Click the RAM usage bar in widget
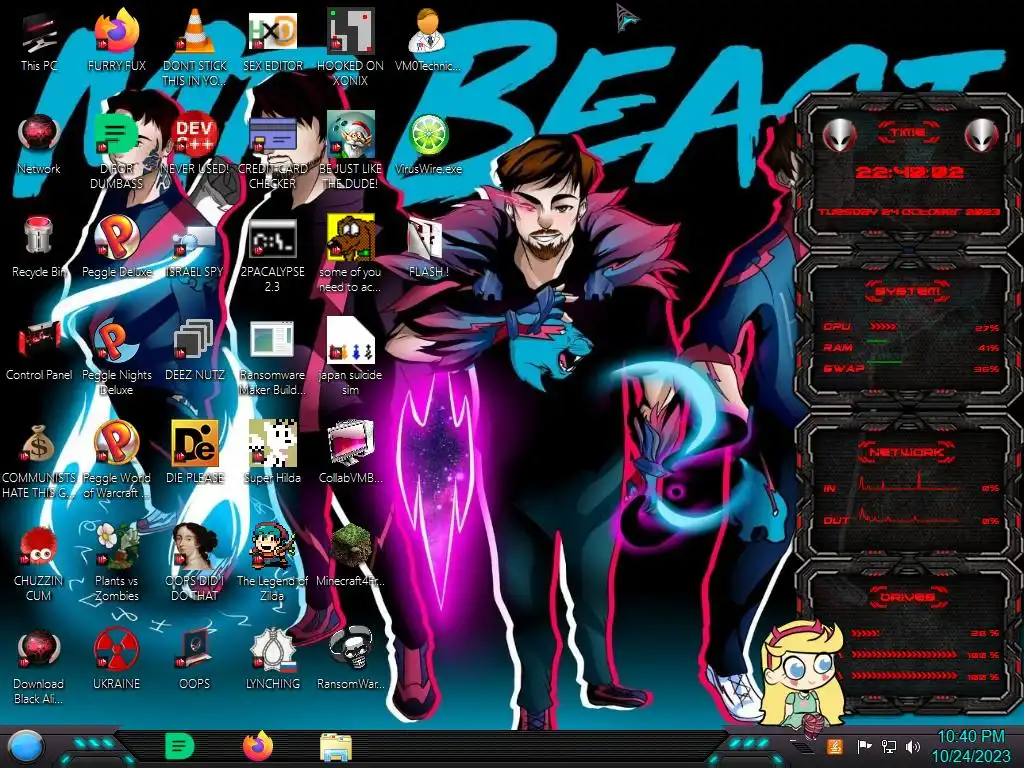The height and width of the screenshot is (768, 1024). 878,342
